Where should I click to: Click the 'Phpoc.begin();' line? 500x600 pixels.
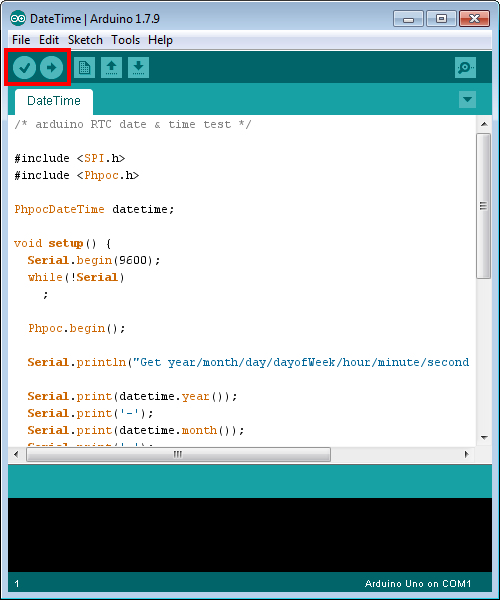(77, 328)
